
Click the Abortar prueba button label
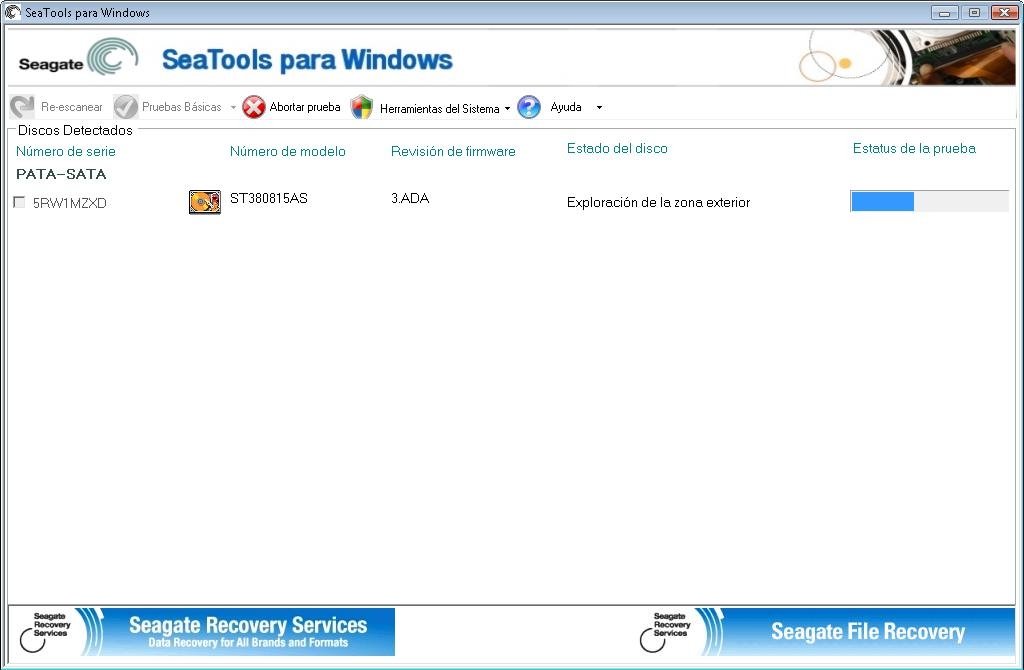click(x=305, y=107)
